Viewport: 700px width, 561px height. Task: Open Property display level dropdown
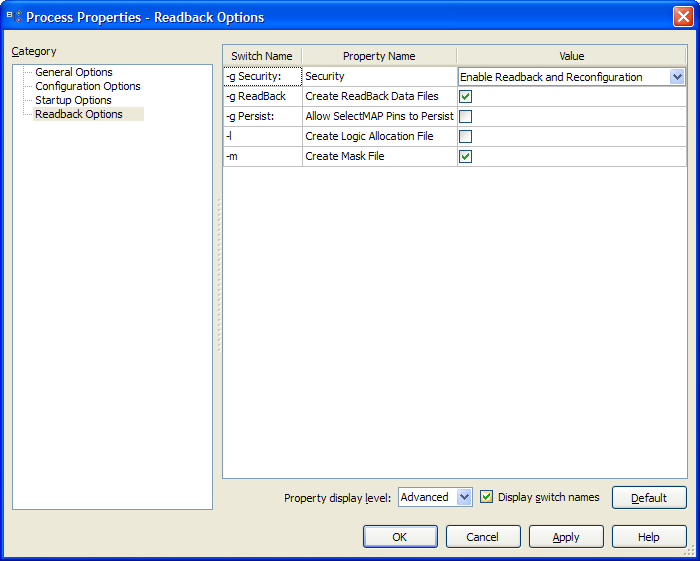tap(464, 497)
